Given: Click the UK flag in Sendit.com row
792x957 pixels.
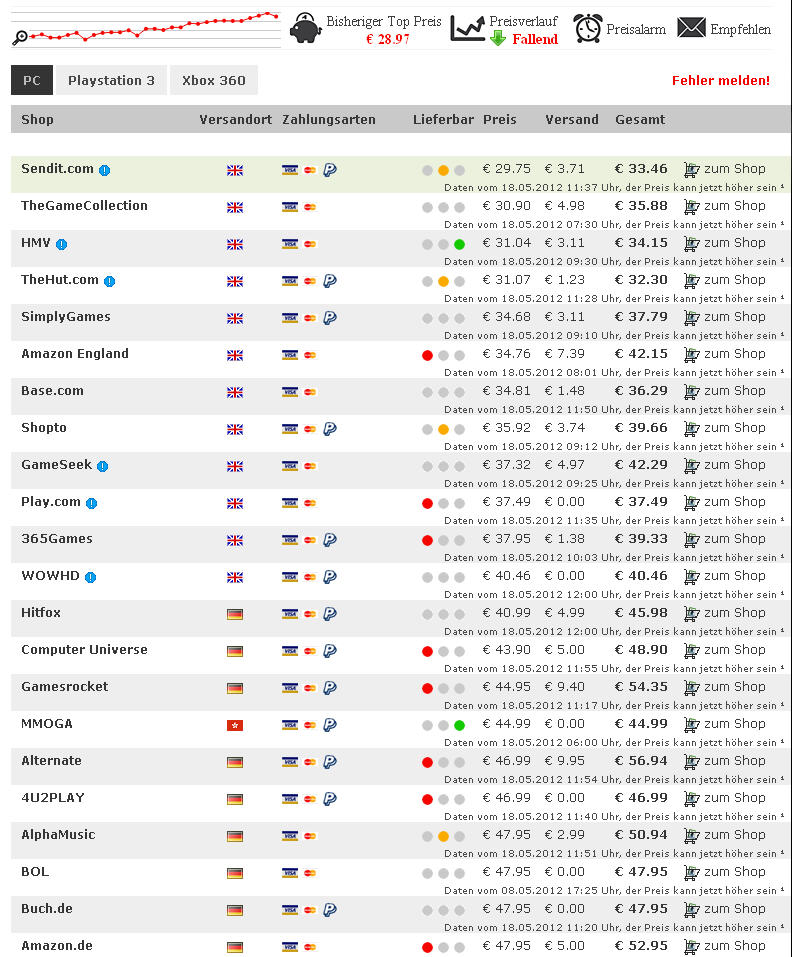Looking at the screenshot, I should coord(235,170).
